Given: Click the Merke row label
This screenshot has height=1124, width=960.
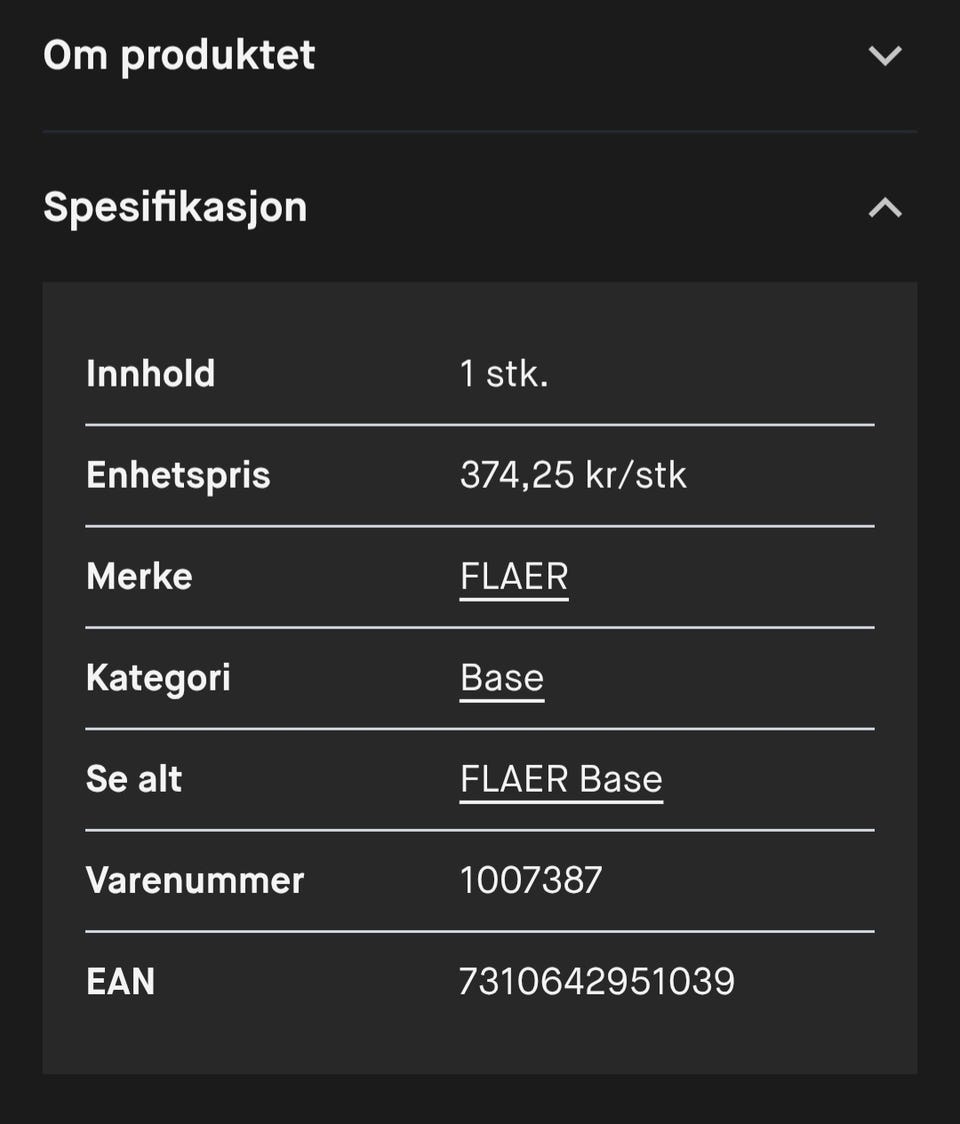Looking at the screenshot, I should (139, 576).
